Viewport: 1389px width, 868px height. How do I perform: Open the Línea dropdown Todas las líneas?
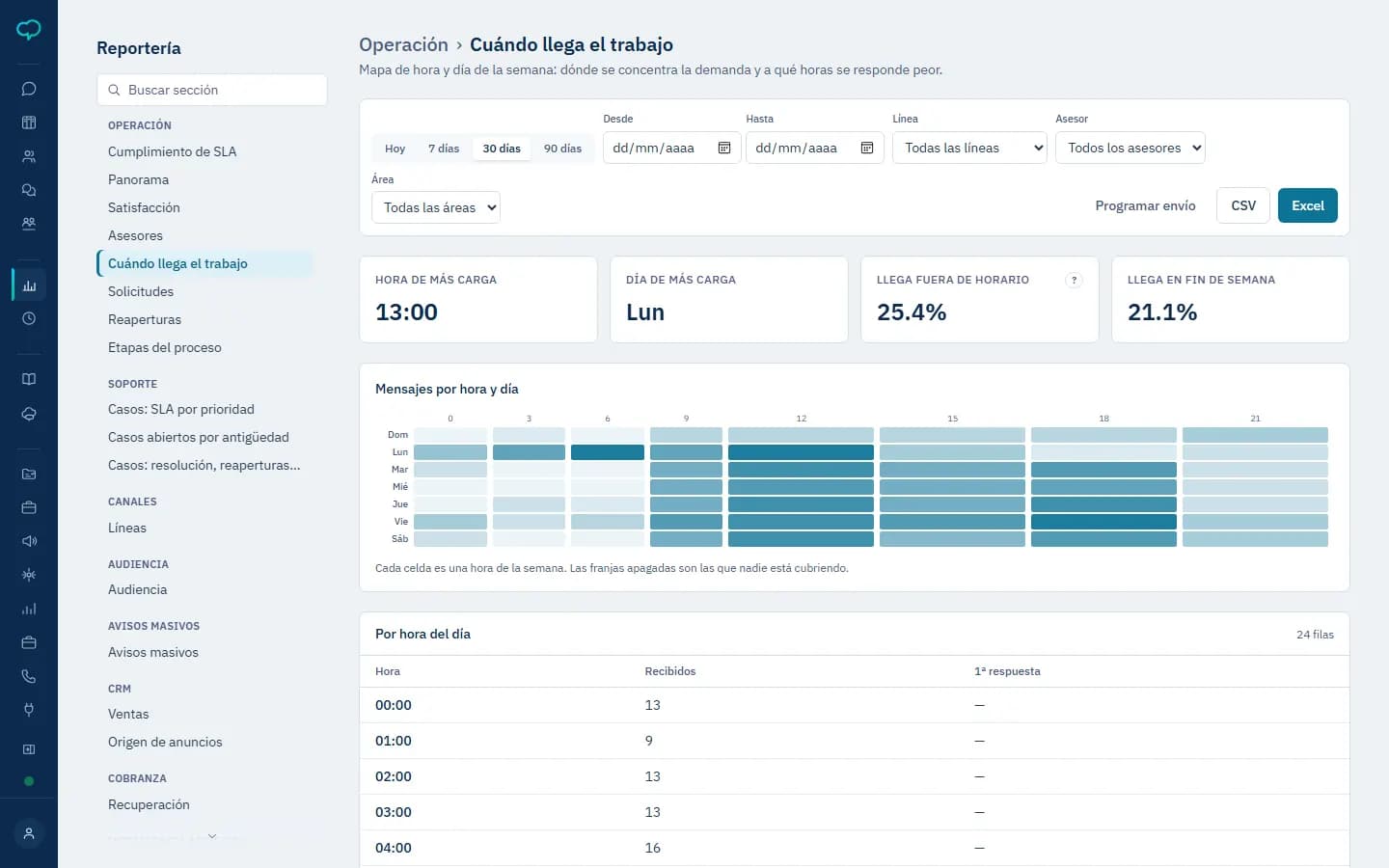click(x=969, y=148)
